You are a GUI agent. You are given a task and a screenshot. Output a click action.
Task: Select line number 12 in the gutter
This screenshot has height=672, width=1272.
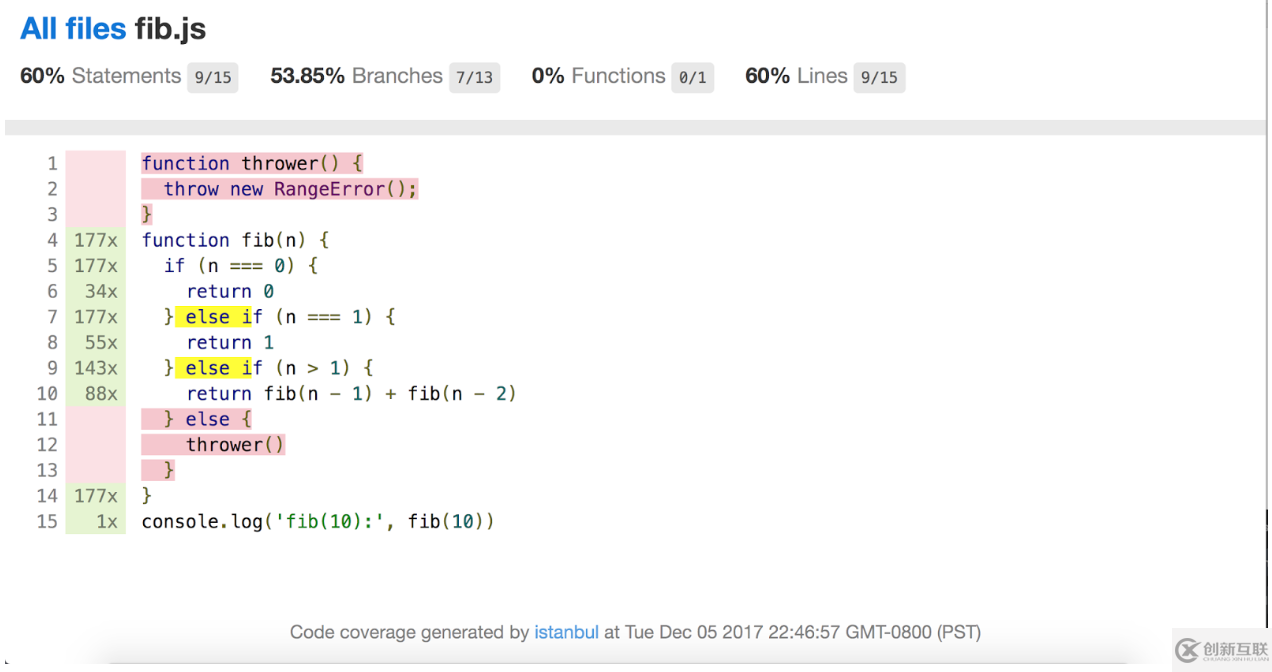click(x=47, y=445)
